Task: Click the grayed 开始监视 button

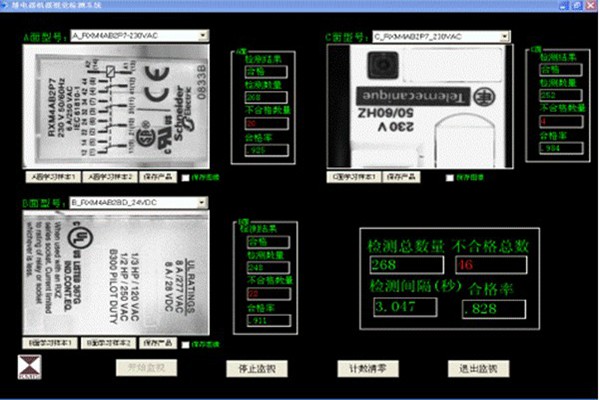Action: click(147, 368)
